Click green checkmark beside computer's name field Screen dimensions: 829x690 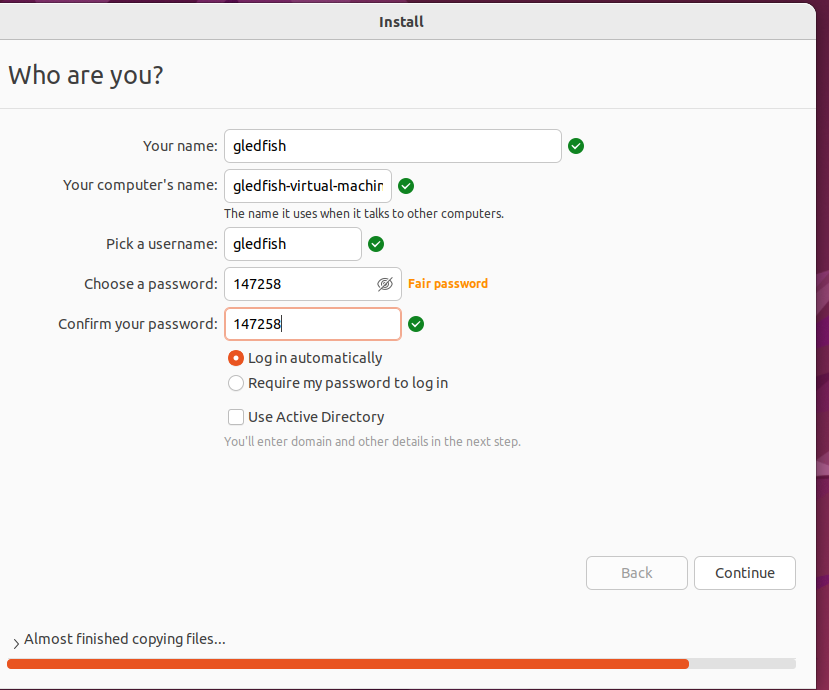pos(406,186)
